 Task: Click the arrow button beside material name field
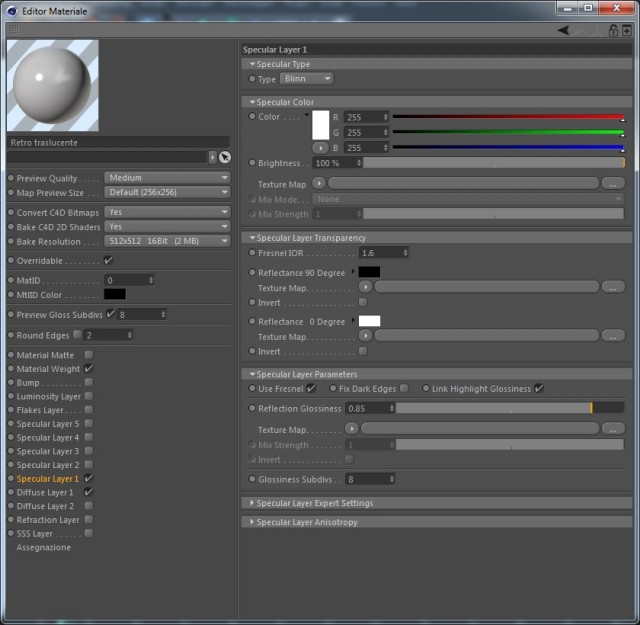tap(213, 157)
